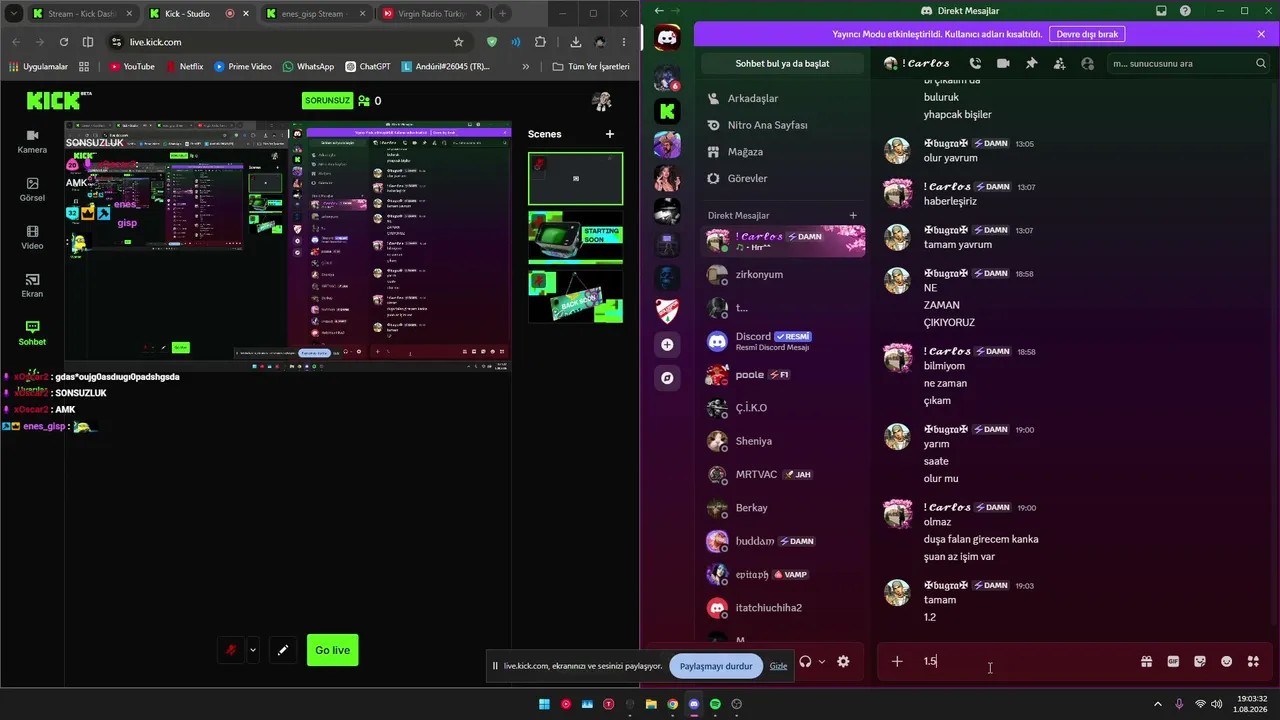1280x720 pixels.
Task: Open the Ekran screen-share panel
Action: point(32,286)
